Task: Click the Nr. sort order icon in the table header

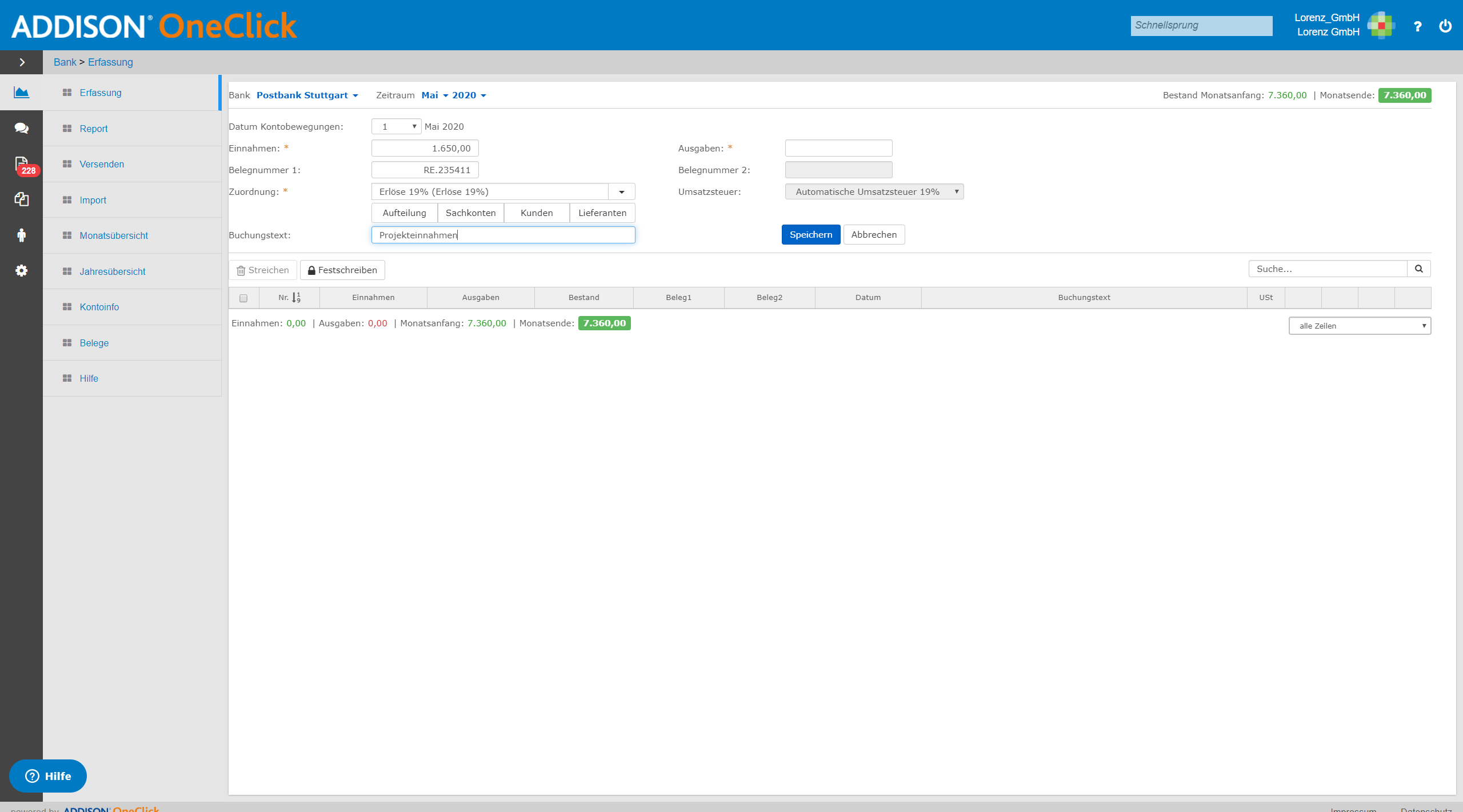Action: 296,298
